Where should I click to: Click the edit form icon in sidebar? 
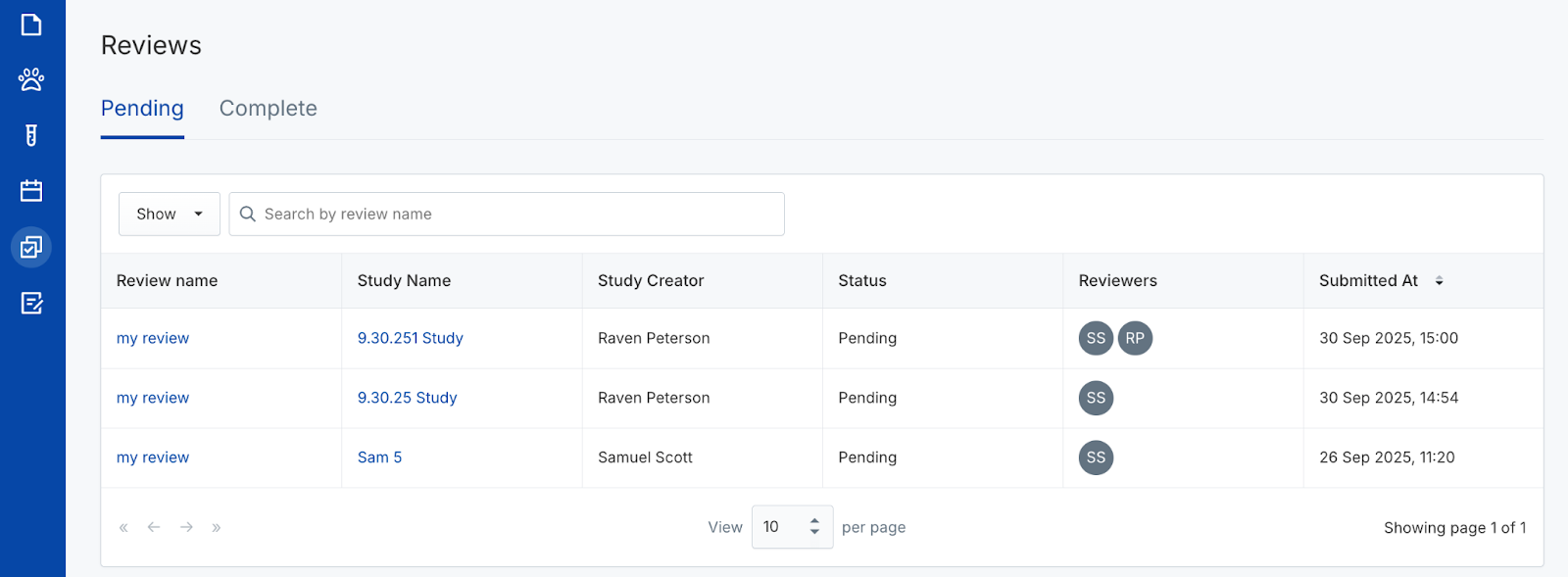click(31, 304)
